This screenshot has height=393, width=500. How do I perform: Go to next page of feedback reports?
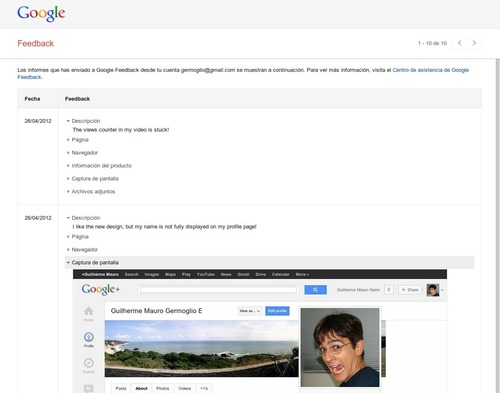coord(474,43)
